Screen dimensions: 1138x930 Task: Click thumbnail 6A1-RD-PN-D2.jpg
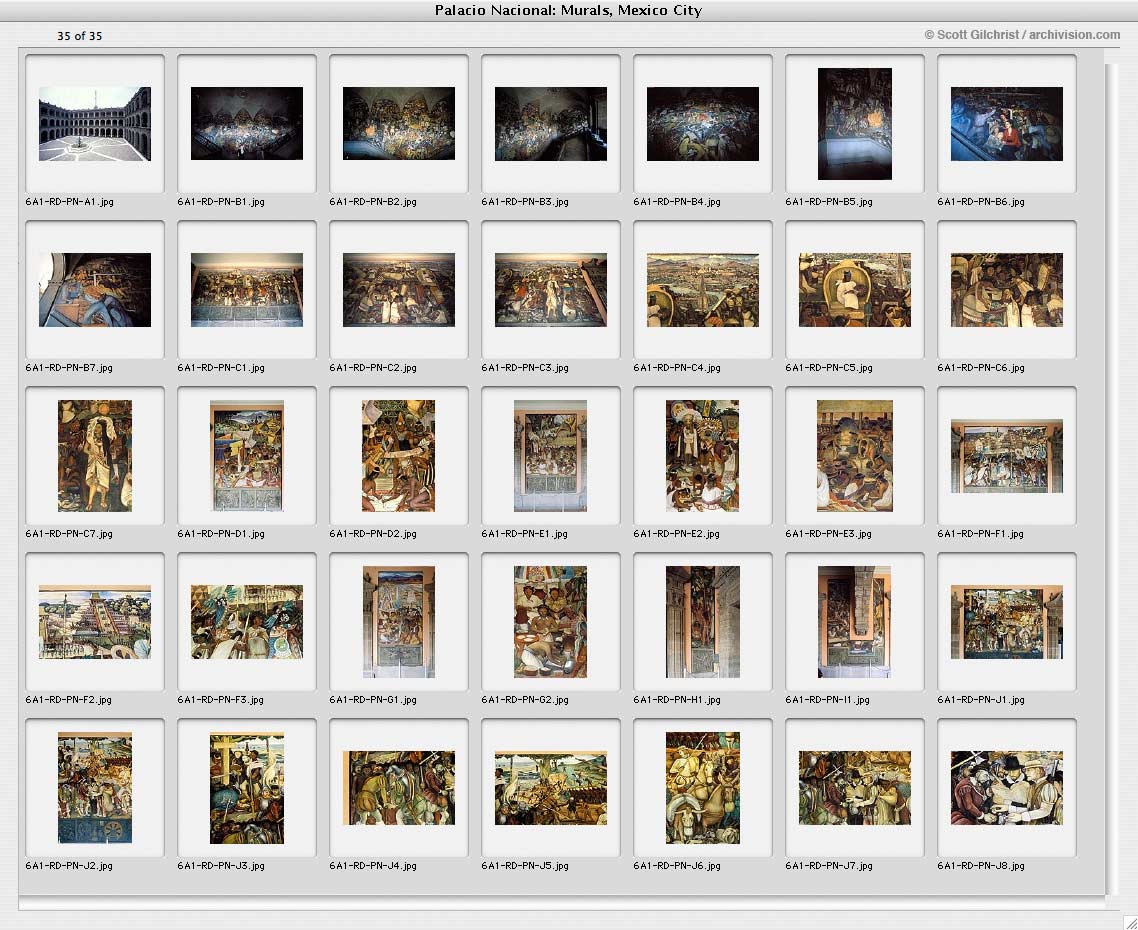398,456
